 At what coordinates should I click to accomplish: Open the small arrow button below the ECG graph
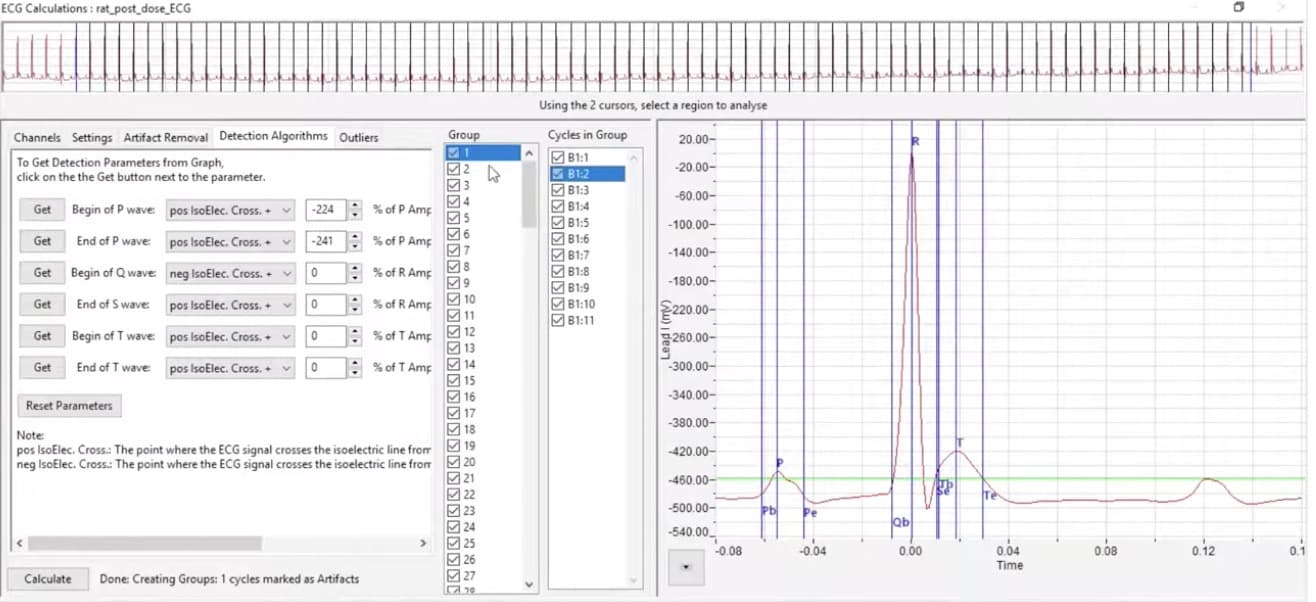pos(686,566)
